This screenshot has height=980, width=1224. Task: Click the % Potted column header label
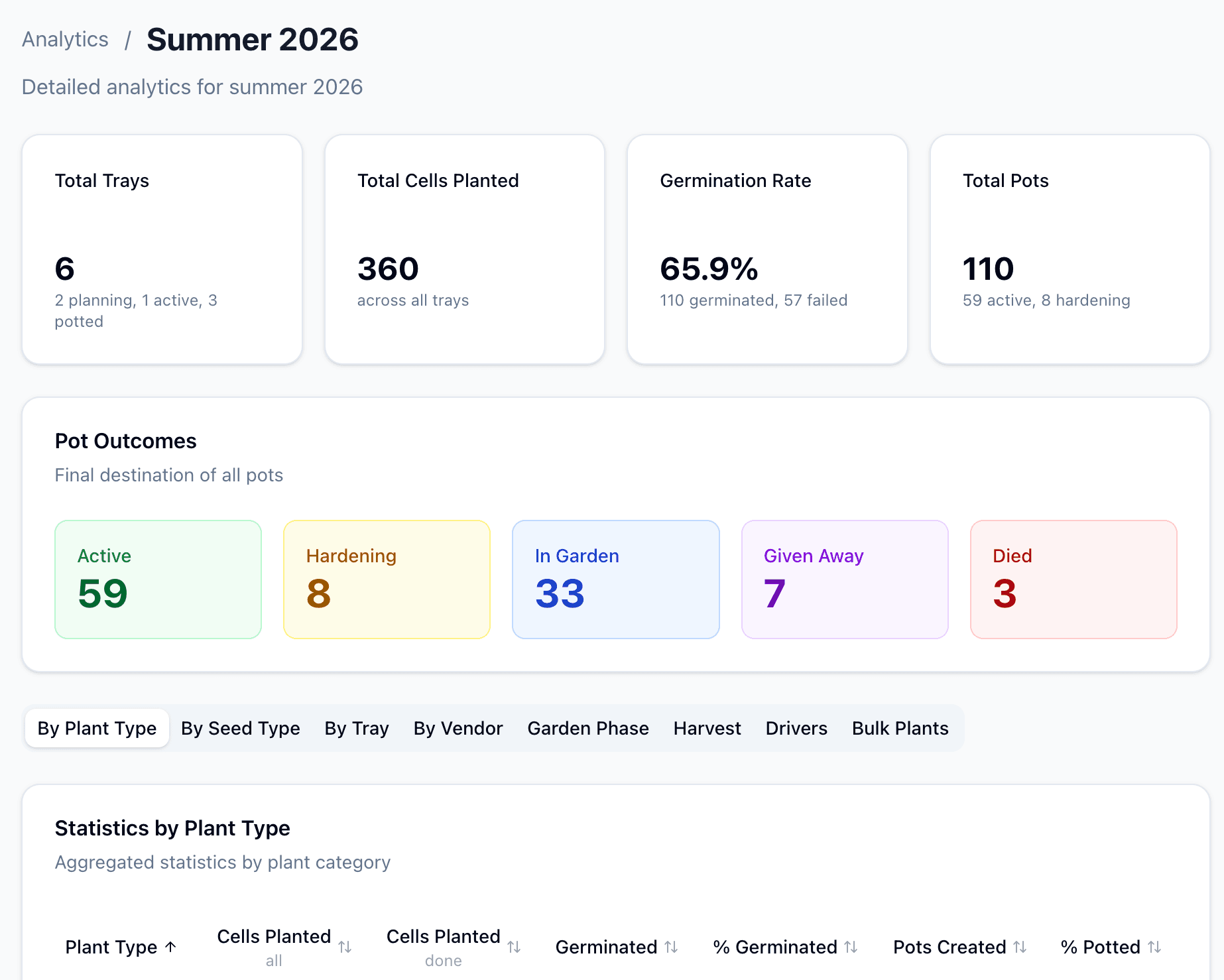(x=1101, y=947)
